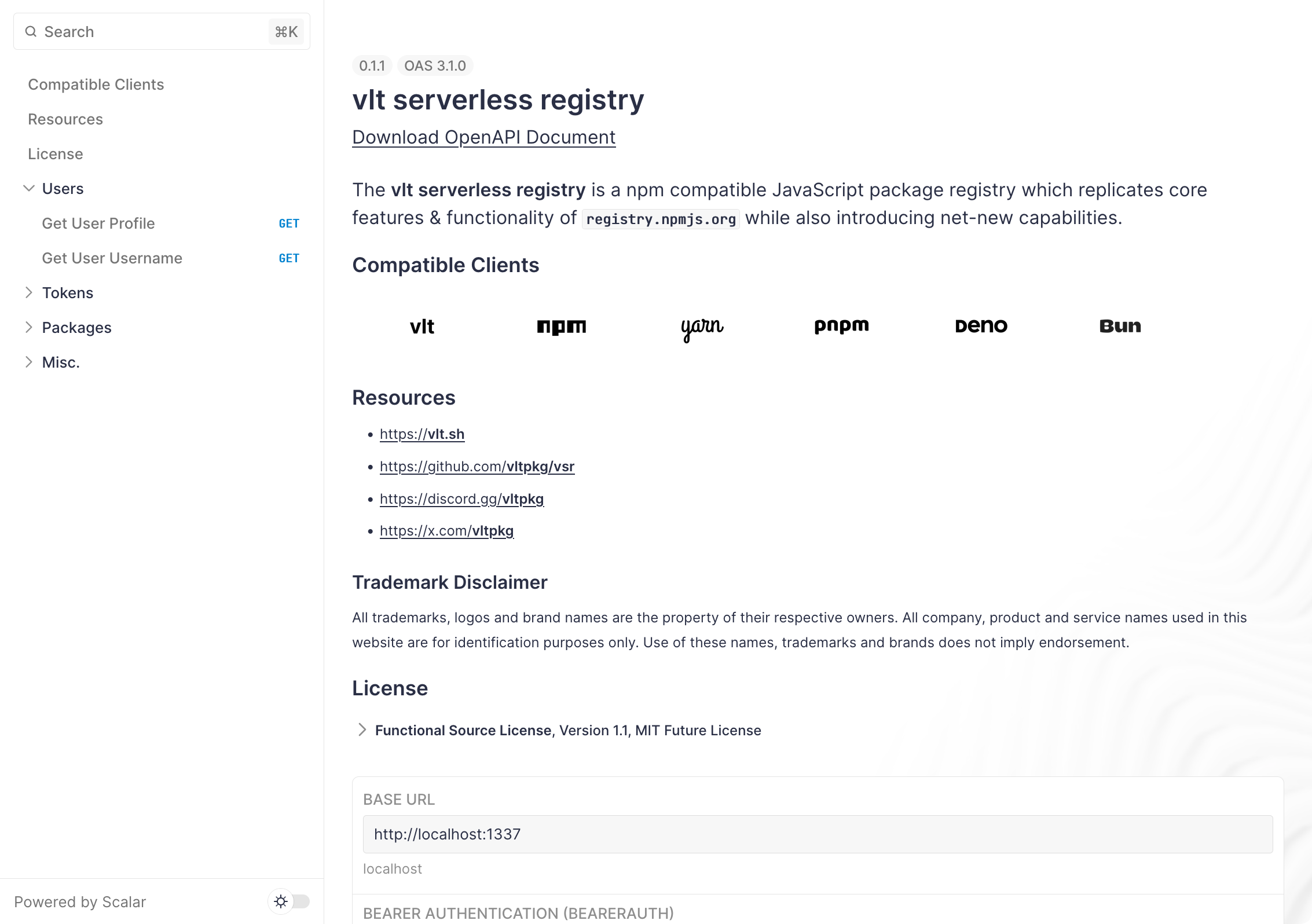Click the BASE URL label

click(x=399, y=800)
